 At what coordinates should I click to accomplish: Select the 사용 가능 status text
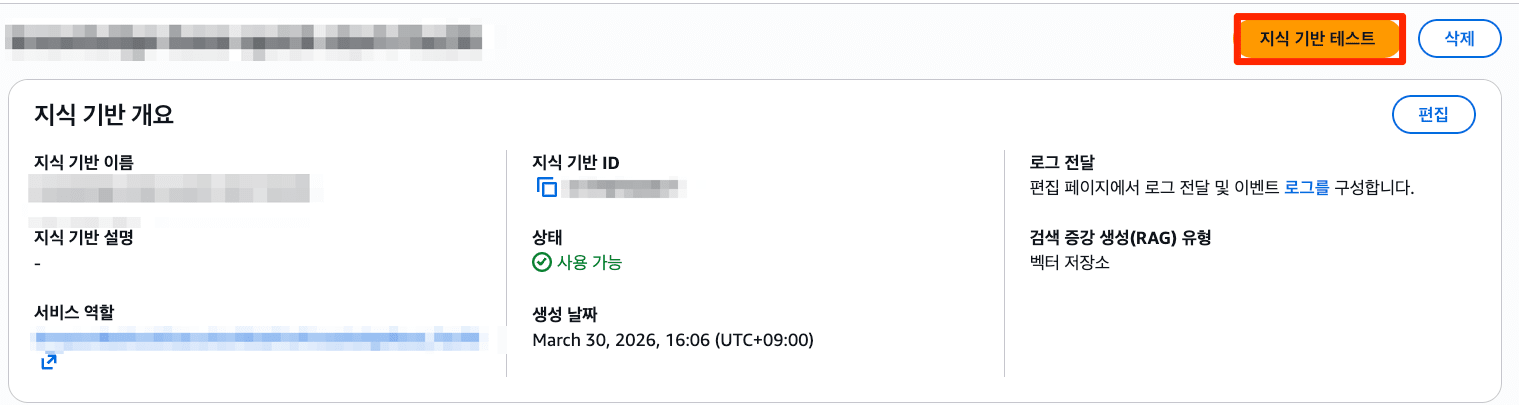click(589, 263)
